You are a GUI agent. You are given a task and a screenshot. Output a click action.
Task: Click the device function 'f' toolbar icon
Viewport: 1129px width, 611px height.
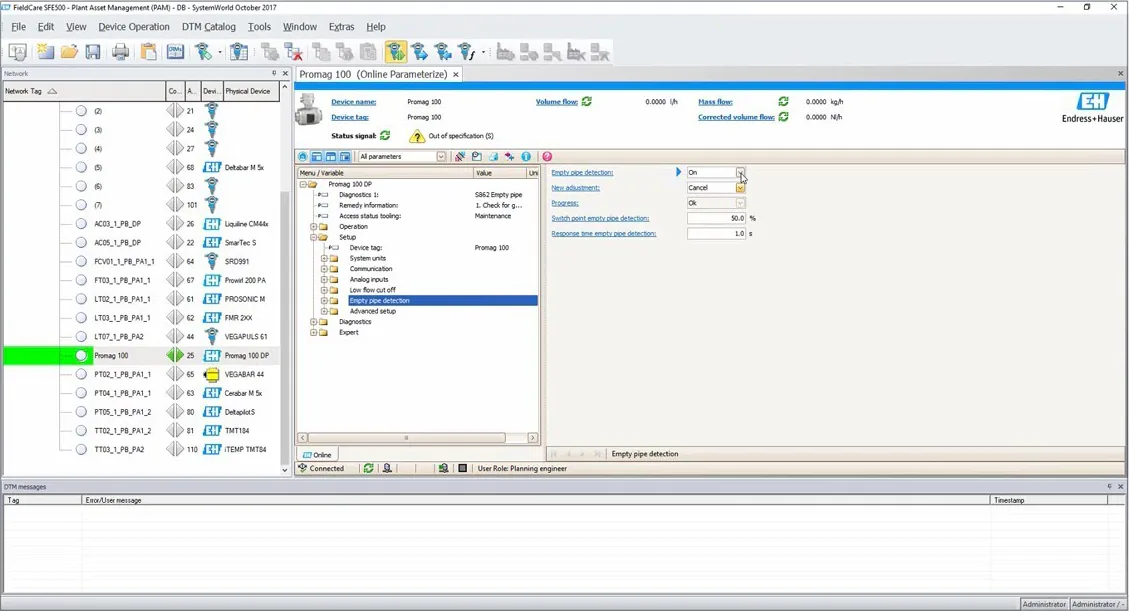pyautogui.click(x=467, y=52)
